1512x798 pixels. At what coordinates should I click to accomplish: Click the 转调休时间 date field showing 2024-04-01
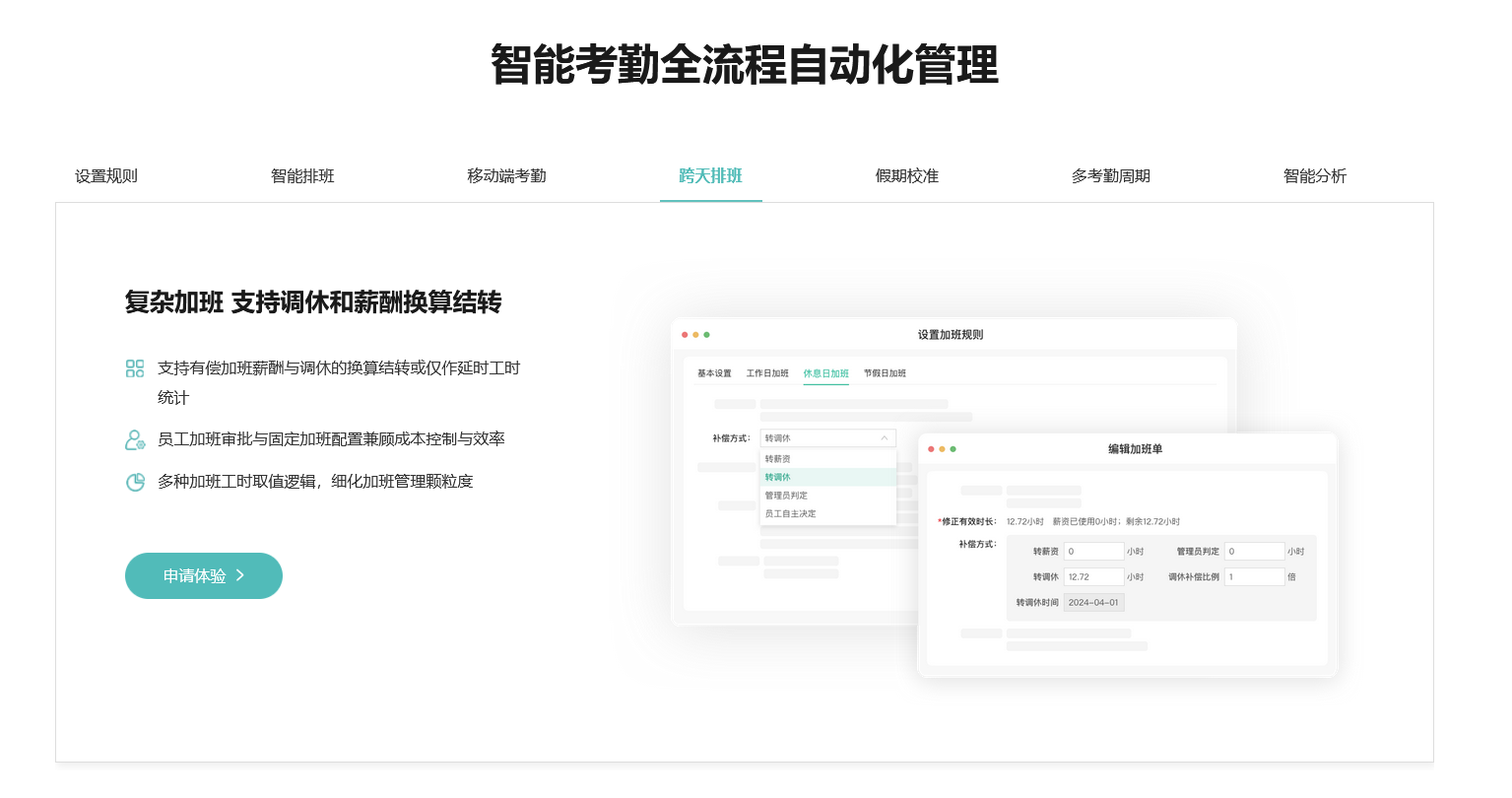[1096, 602]
